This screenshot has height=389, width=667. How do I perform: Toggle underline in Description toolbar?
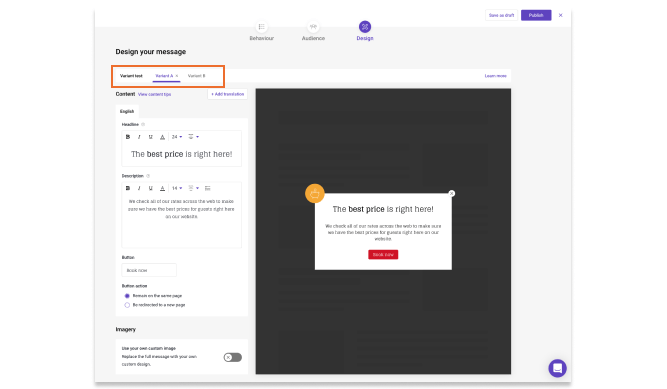tap(151, 188)
